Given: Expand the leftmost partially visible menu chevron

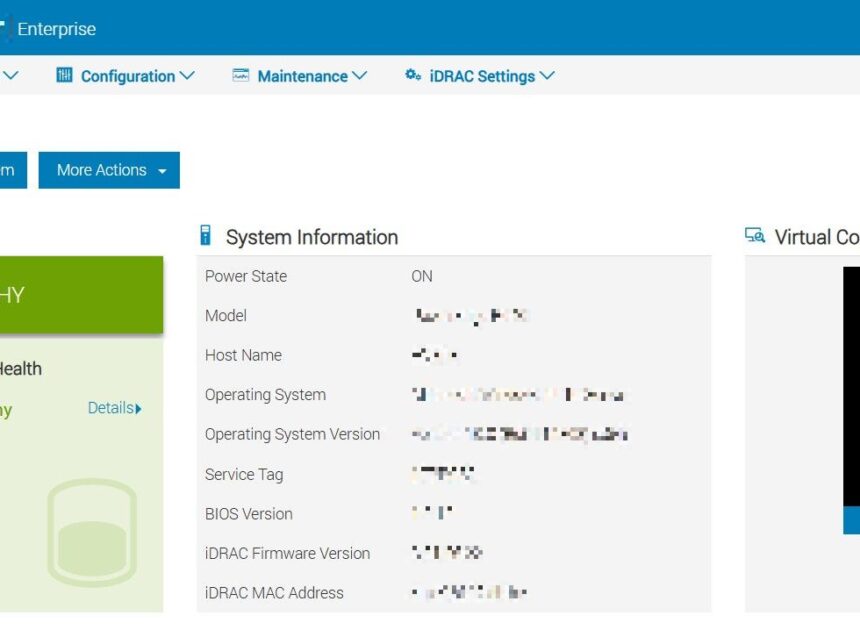Looking at the screenshot, I should pyautogui.click(x=11, y=75).
